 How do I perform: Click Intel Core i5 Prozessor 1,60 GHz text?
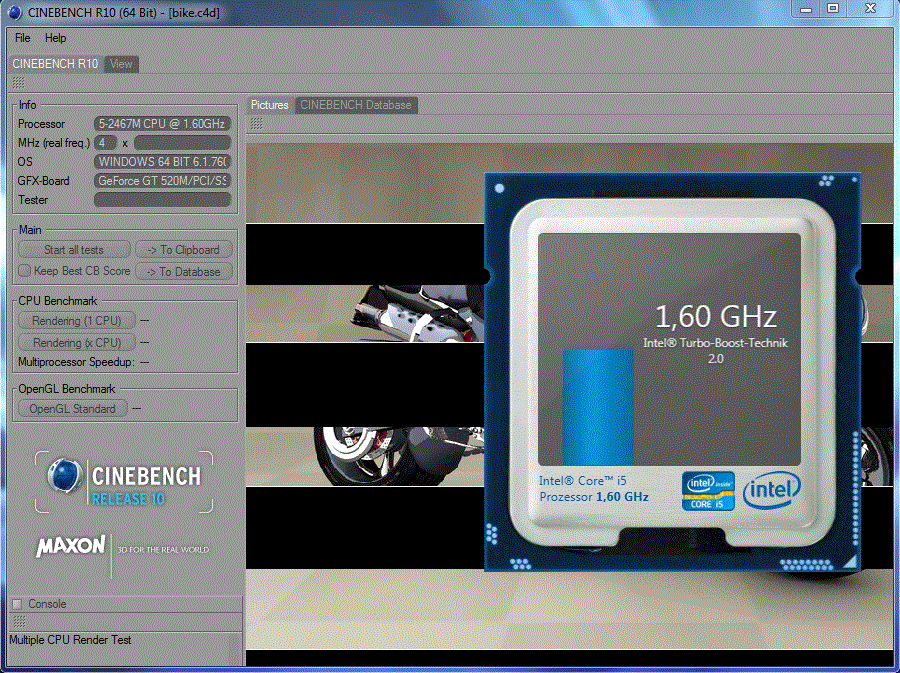[593, 489]
